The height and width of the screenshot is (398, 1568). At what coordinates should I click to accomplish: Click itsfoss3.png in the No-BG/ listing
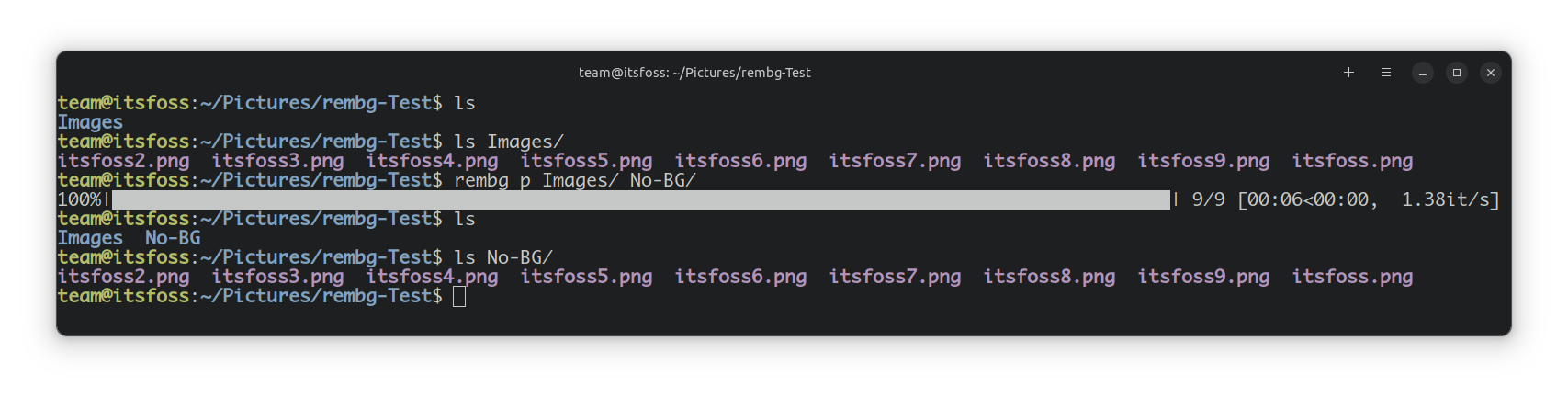tap(277, 277)
